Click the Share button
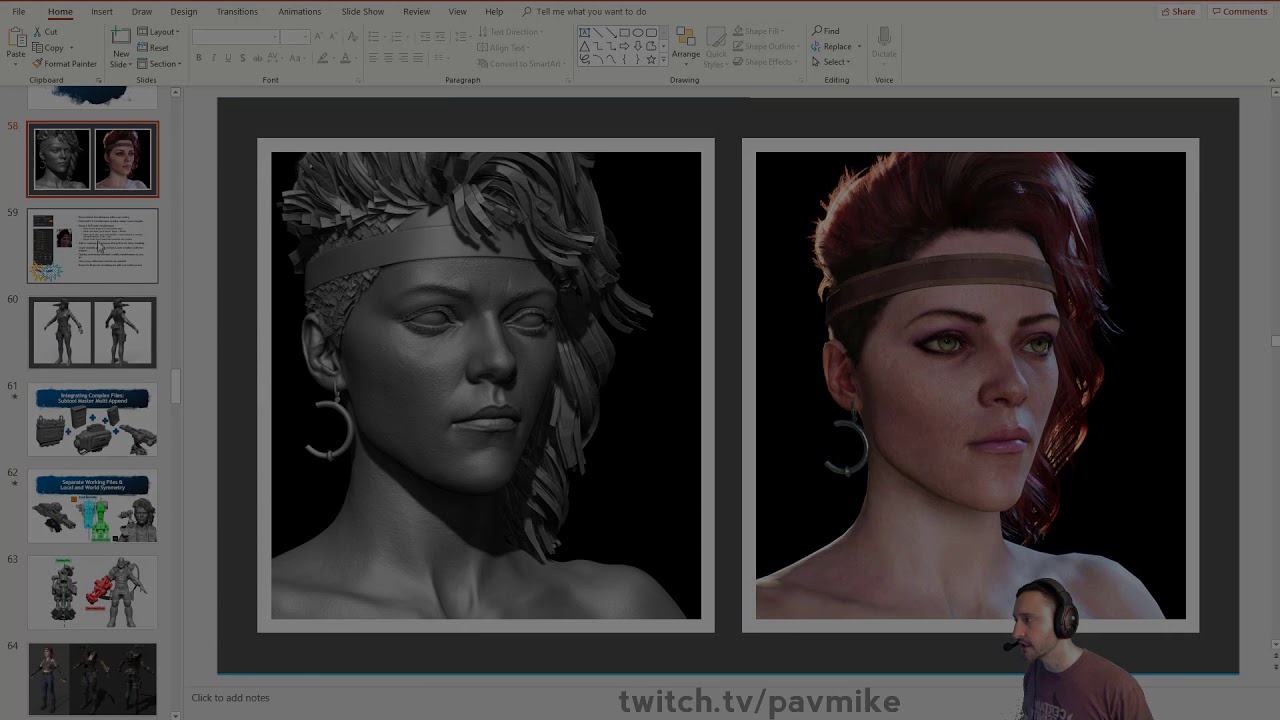This screenshot has height=720, width=1280. 1179,12
